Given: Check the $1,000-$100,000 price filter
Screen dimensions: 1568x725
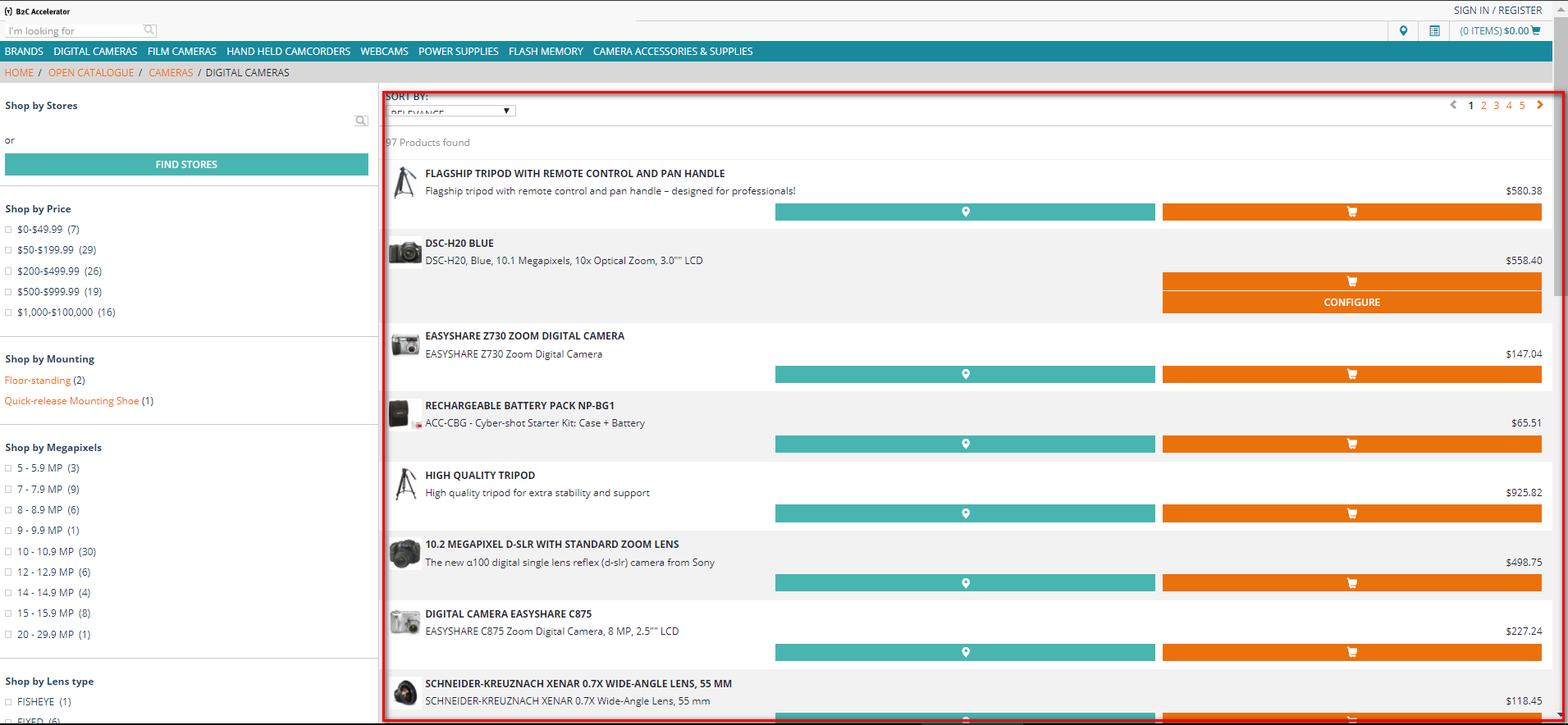Looking at the screenshot, I should coord(8,312).
